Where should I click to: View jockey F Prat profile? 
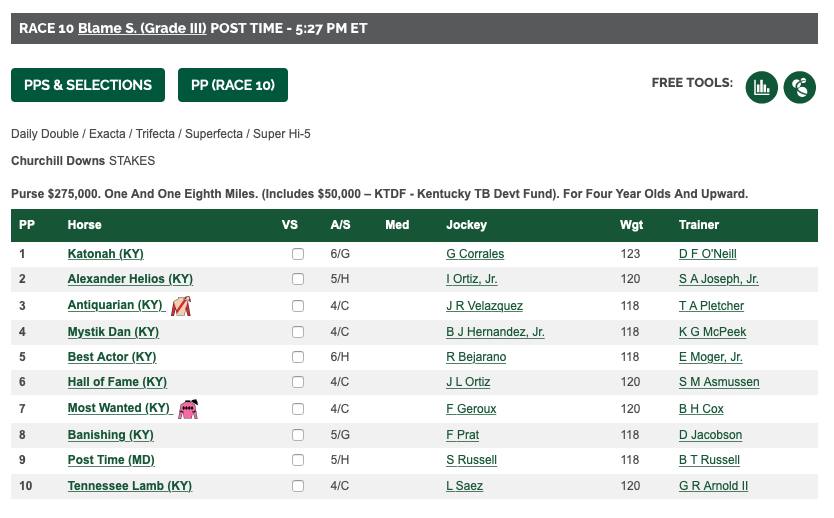pyautogui.click(x=463, y=435)
